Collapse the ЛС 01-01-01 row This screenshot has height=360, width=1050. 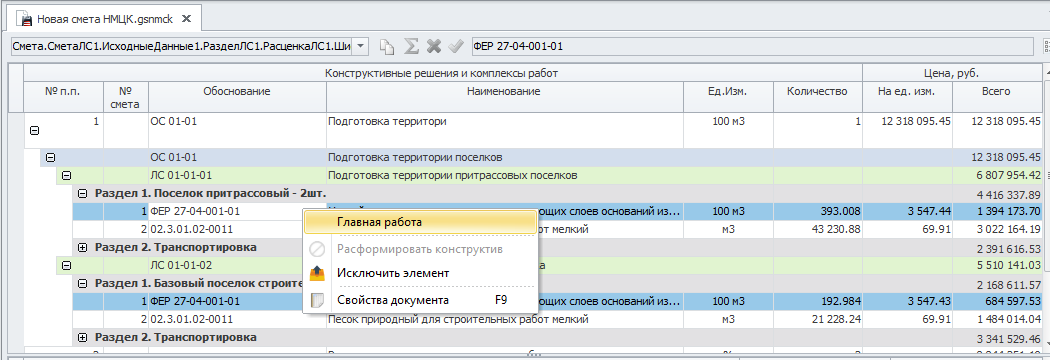(x=66, y=175)
